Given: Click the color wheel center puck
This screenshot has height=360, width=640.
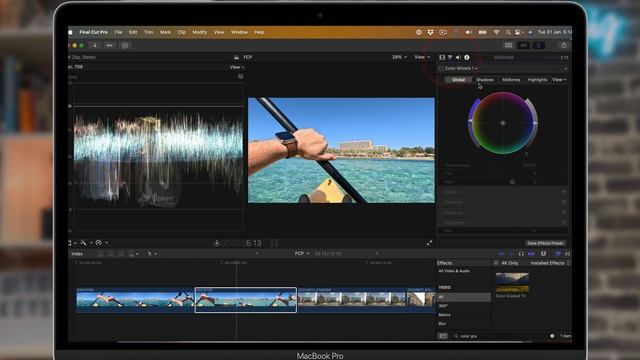Looking at the screenshot, I should click(503, 123).
